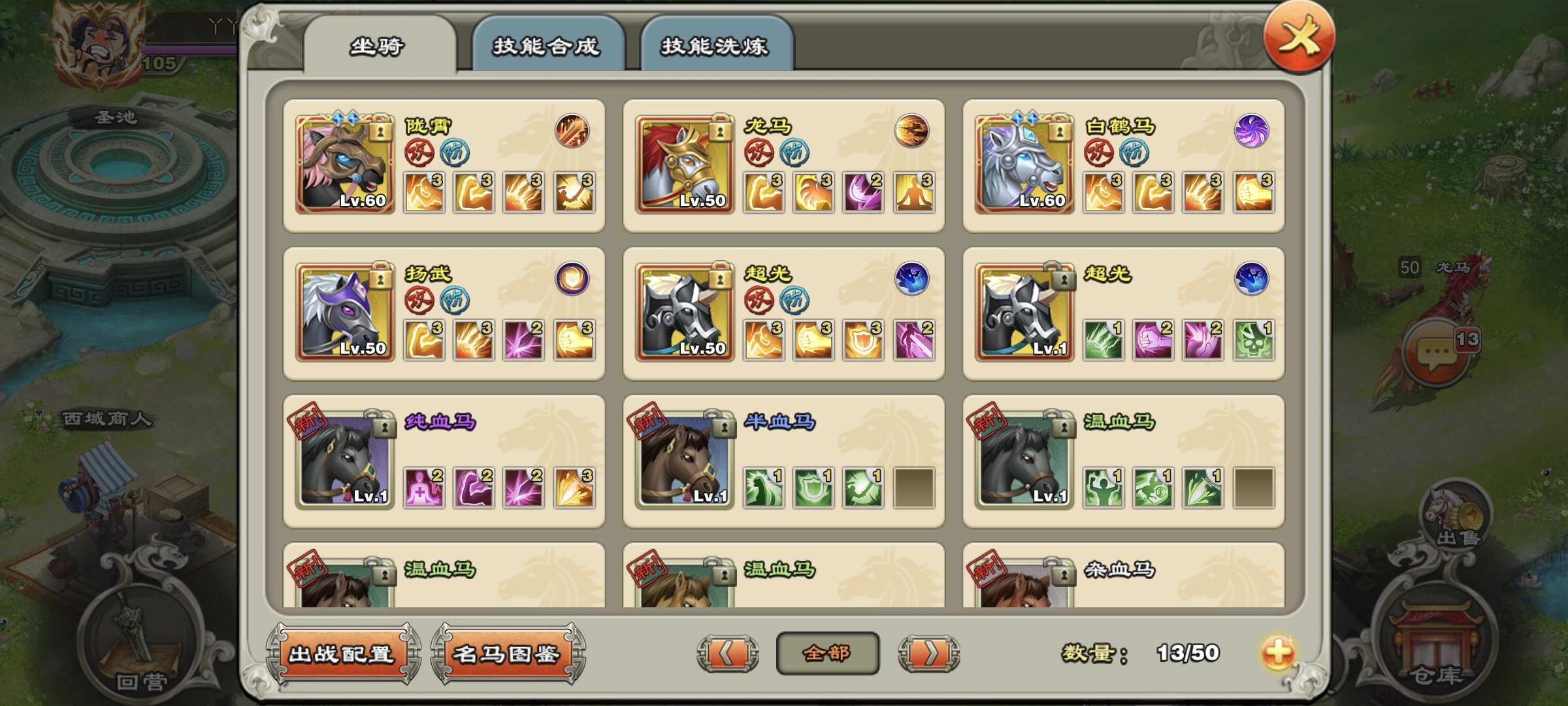Image resolution: width=1568 pixels, height=706 pixels.
Task: Tap the blue 防 badge on 白鹤马
Action: pyautogui.click(x=1134, y=153)
